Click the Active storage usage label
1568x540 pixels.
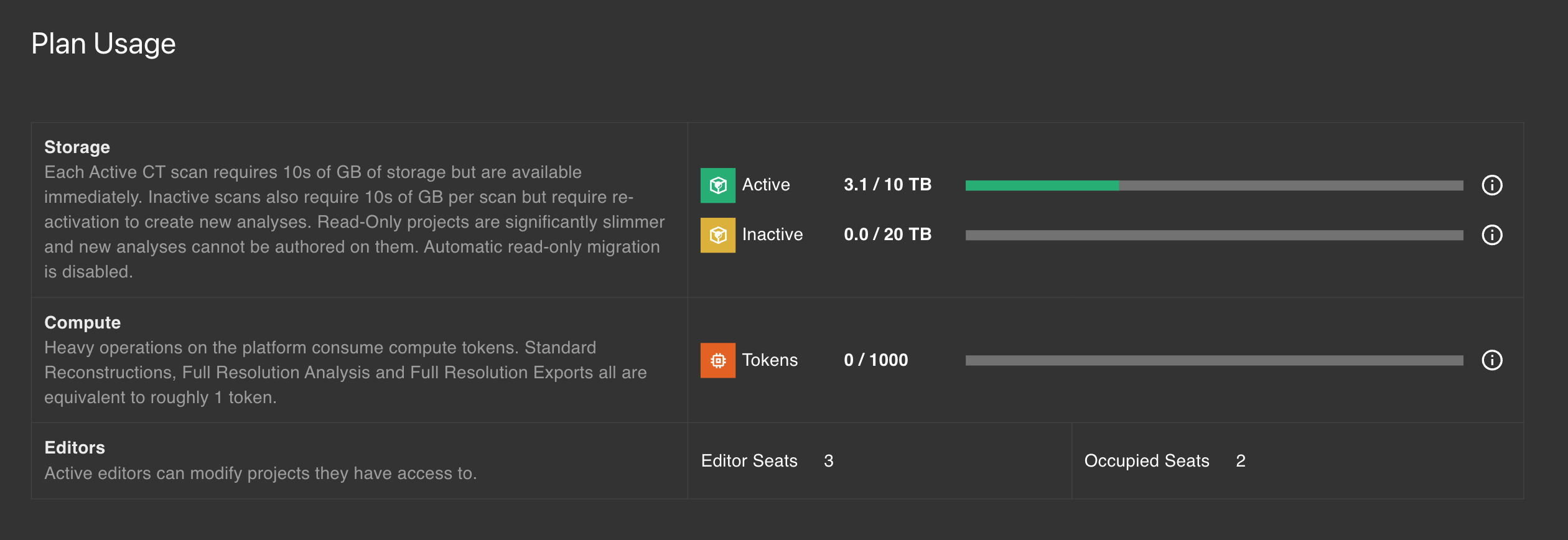[x=765, y=185]
